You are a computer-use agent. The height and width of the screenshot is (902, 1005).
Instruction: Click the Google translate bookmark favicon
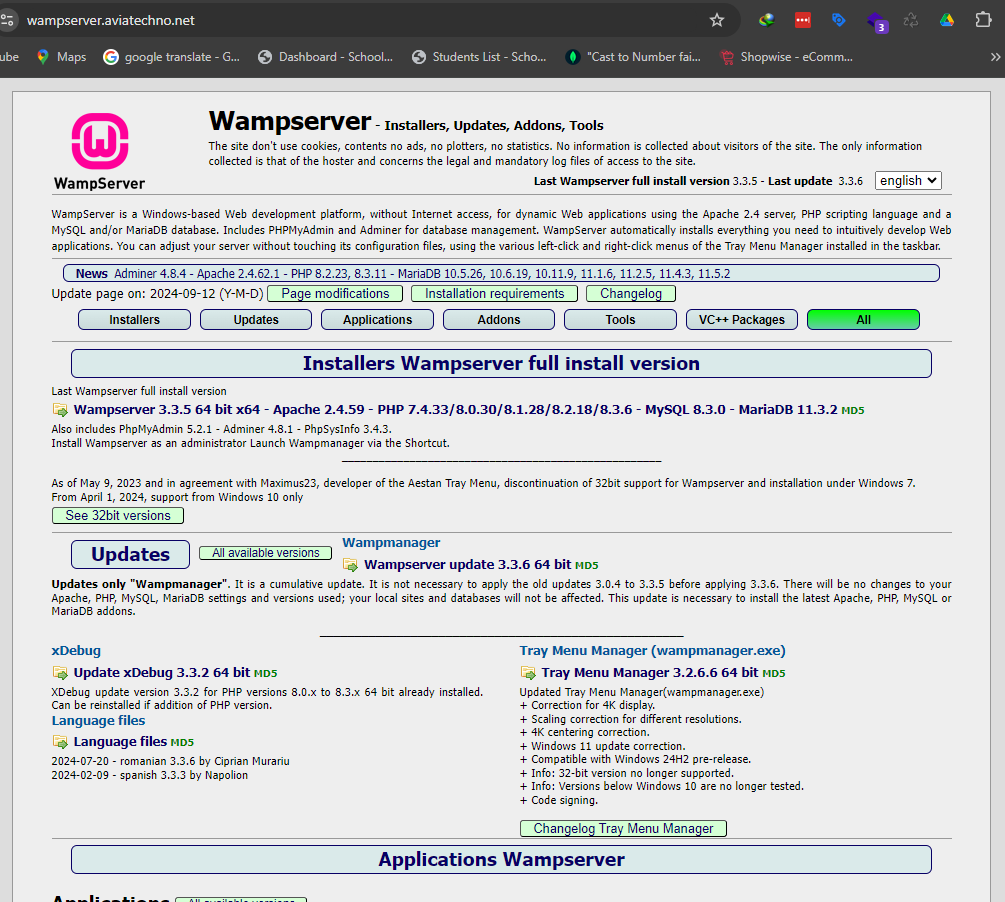point(111,57)
